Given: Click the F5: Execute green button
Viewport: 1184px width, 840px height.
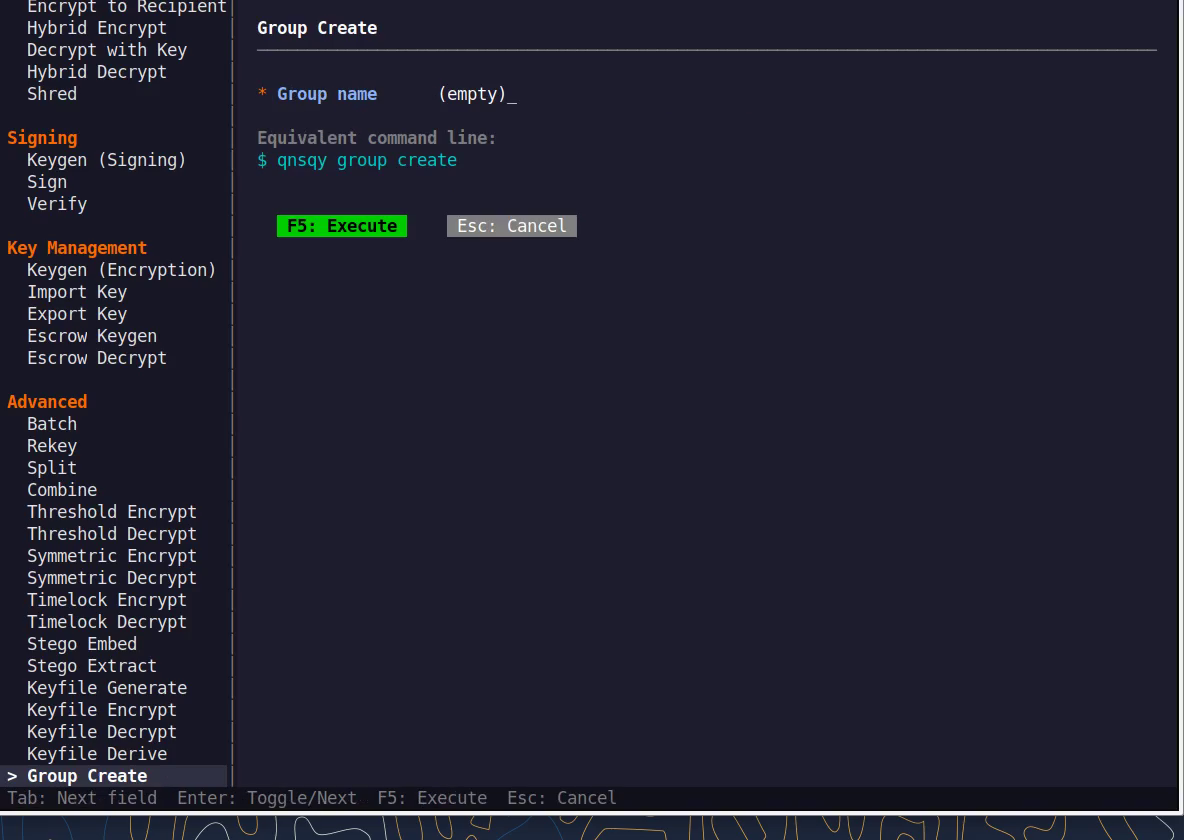Looking at the screenshot, I should pos(342,226).
